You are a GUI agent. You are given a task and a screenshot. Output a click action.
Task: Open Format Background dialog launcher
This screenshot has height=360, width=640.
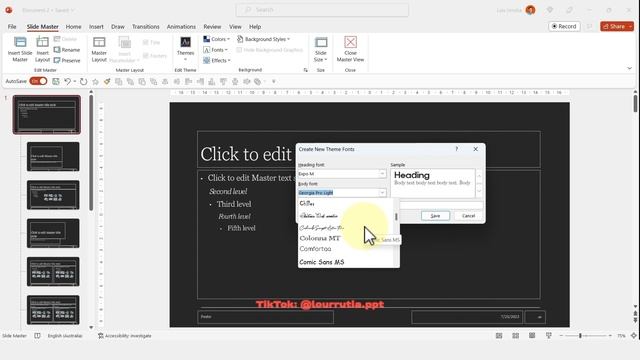[x=305, y=70]
